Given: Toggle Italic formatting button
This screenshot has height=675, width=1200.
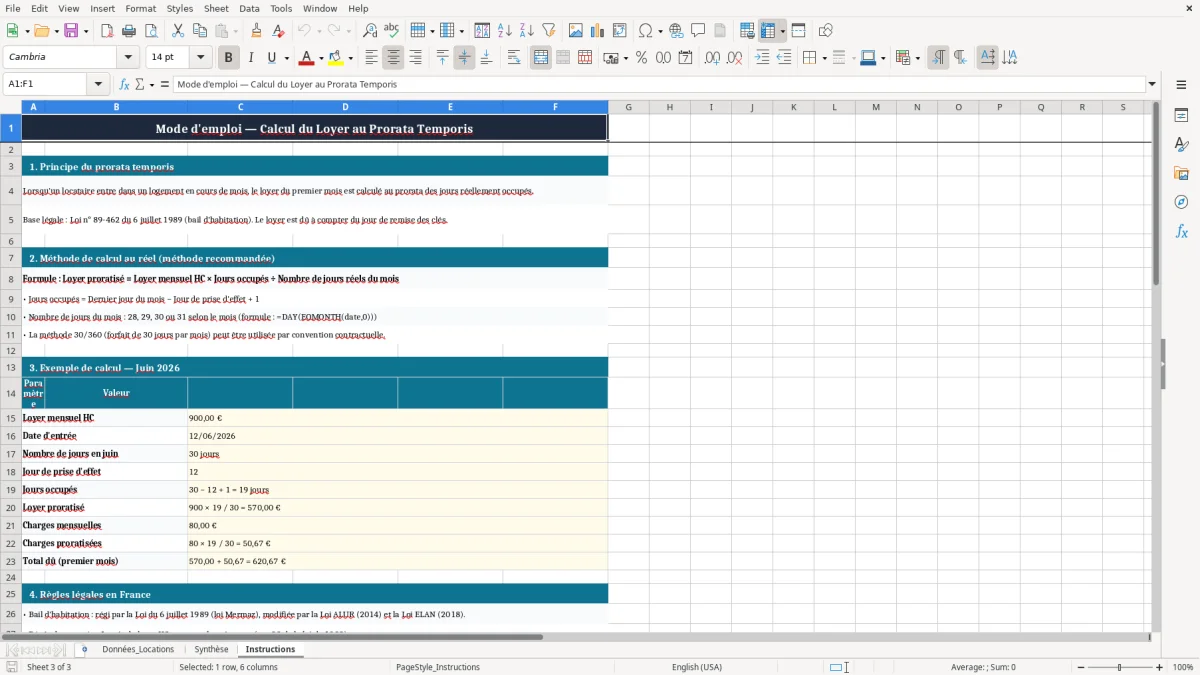Looking at the screenshot, I should 250,58.
